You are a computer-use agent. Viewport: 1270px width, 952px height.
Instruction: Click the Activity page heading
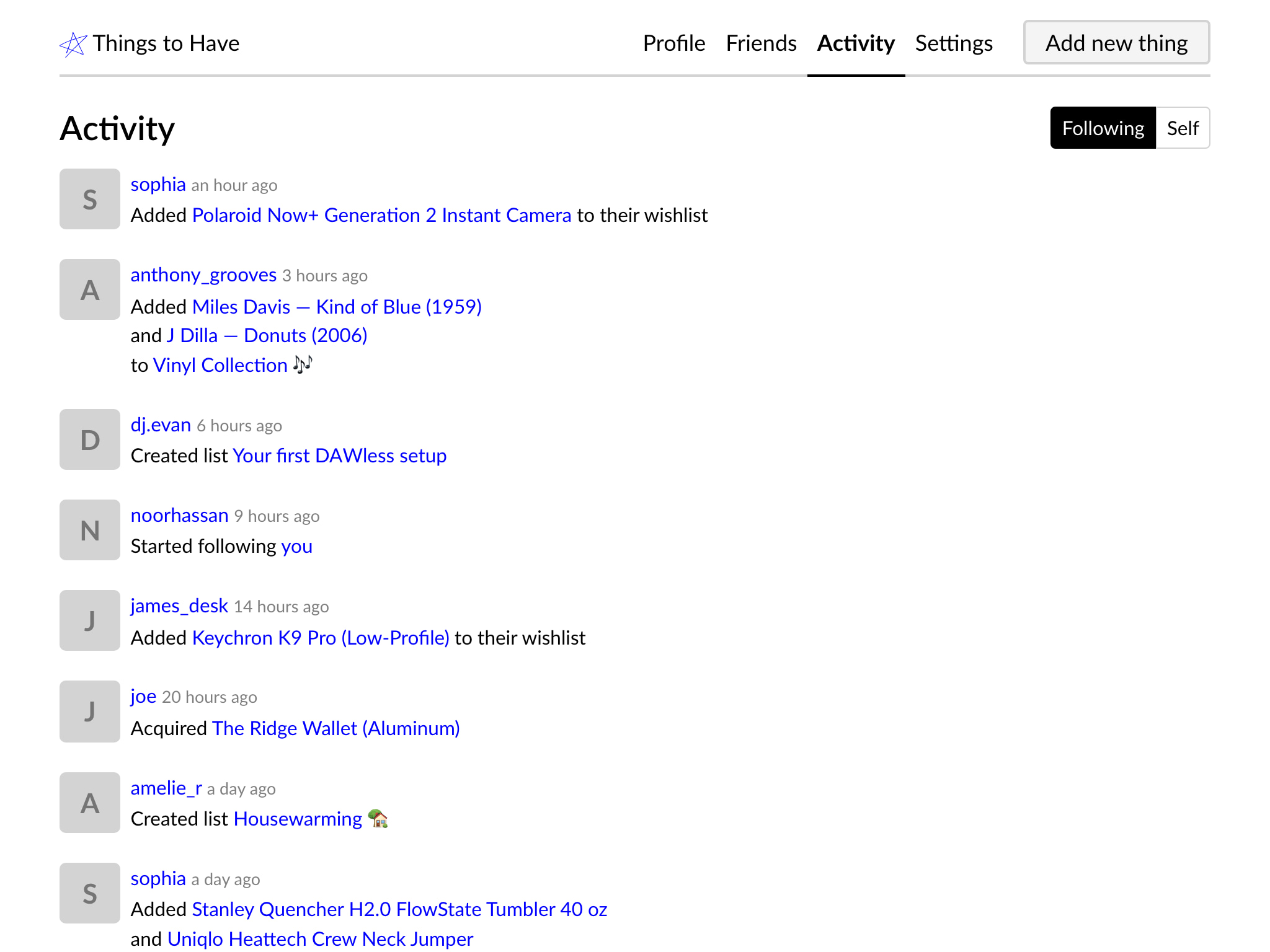[117, 129]
